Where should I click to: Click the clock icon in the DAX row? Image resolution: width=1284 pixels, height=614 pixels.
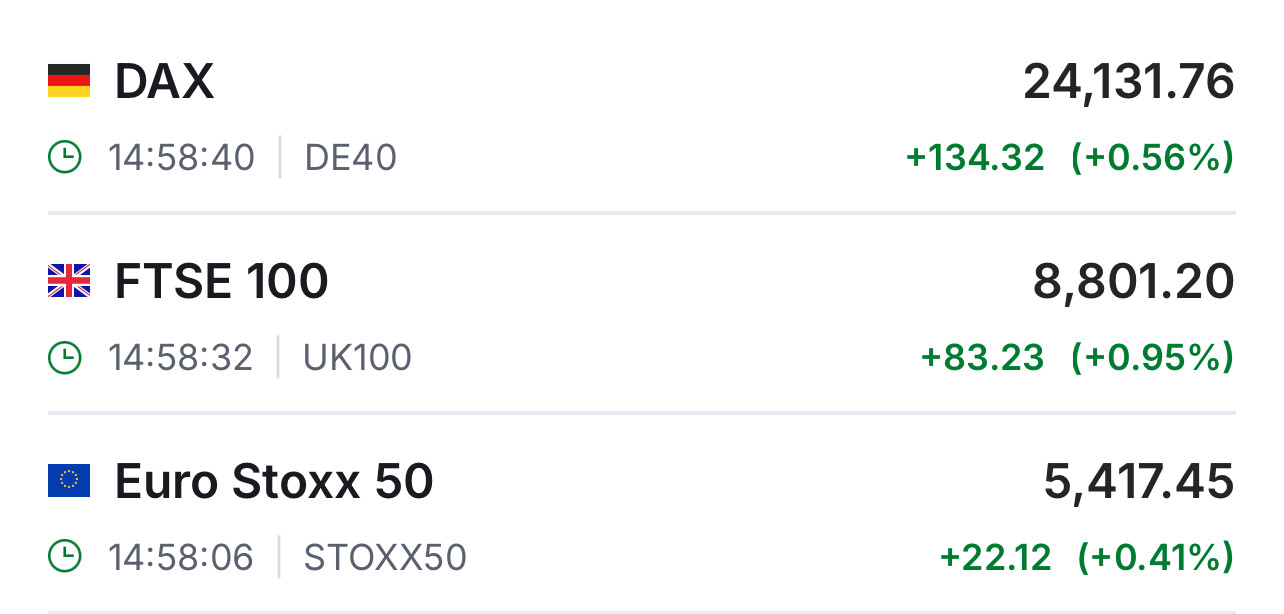pos(65,158)
